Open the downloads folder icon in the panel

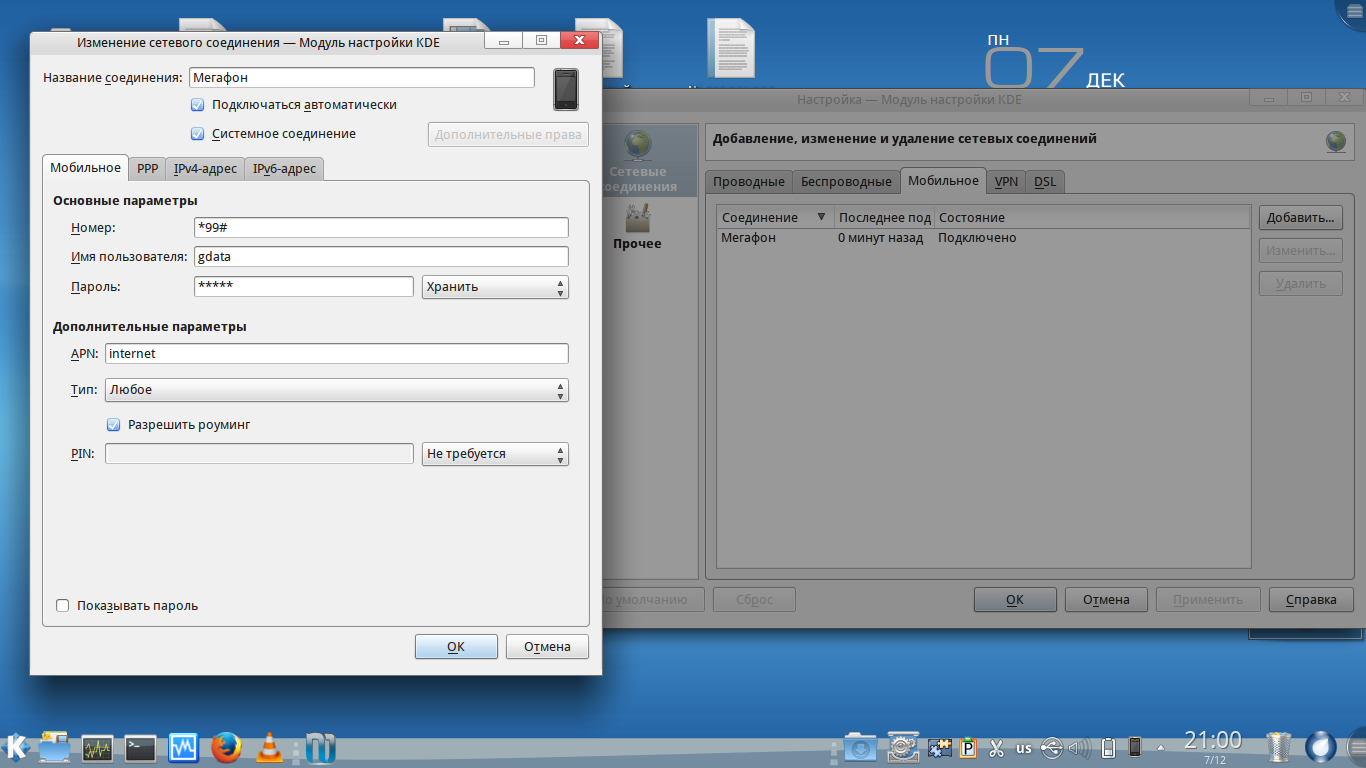859,747
